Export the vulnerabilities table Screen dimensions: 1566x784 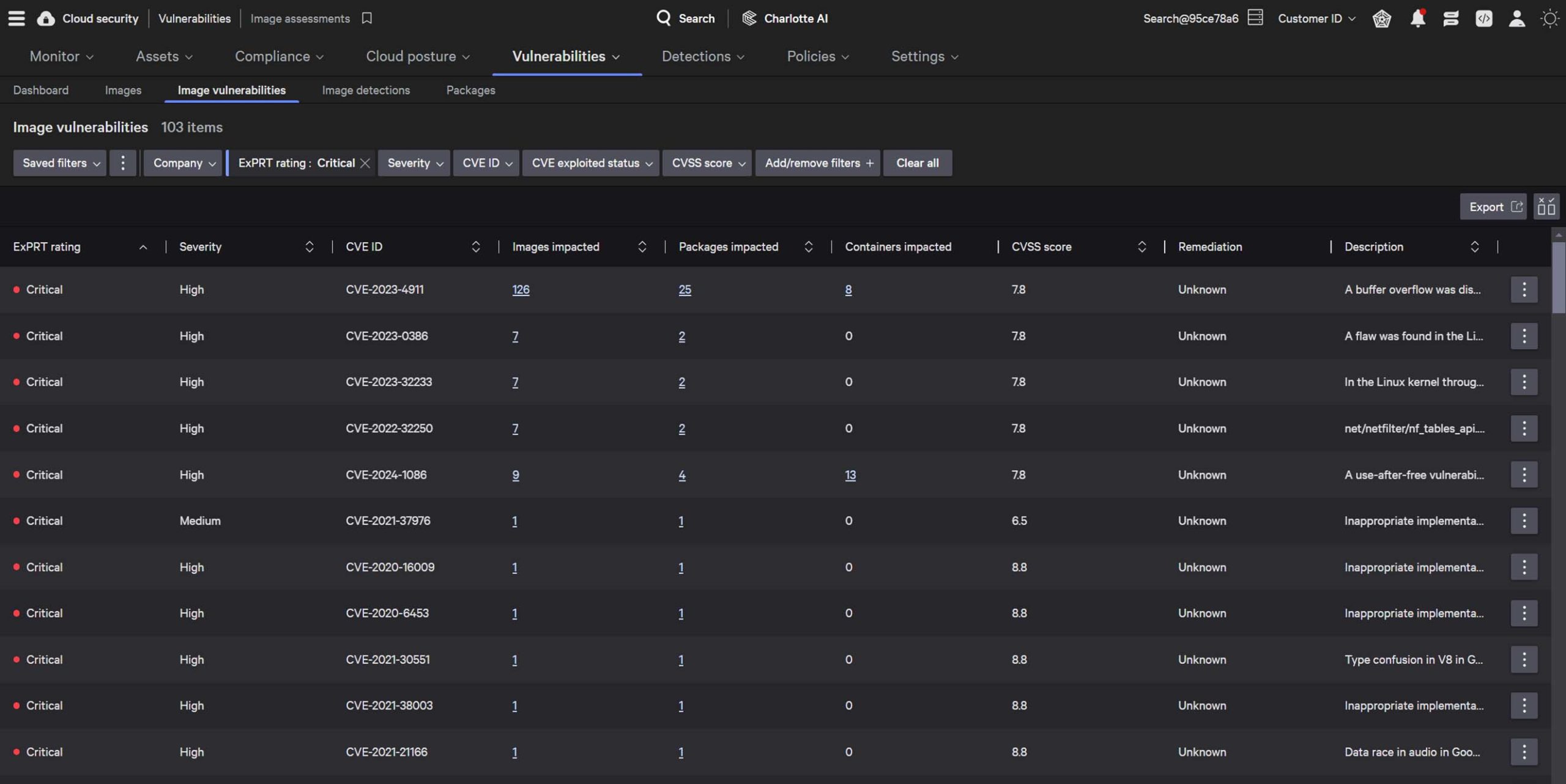pos(1493,207)
